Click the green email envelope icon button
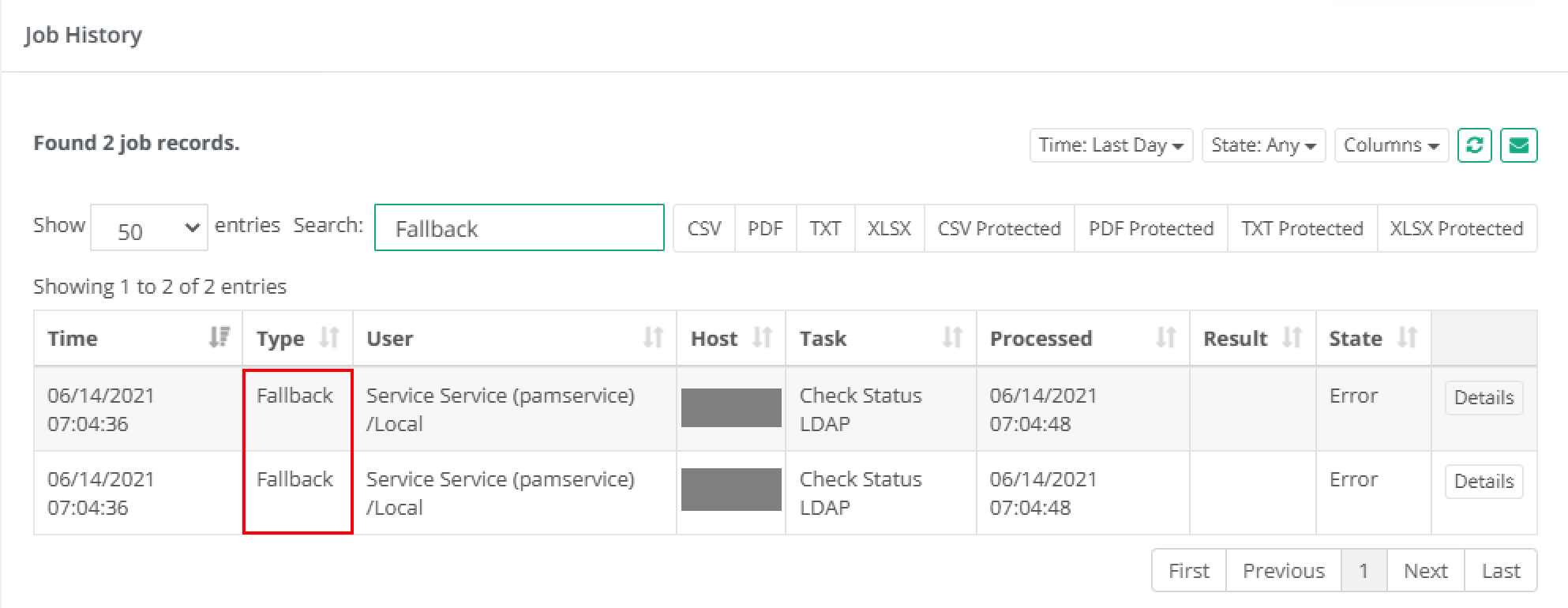Viewport: 1568px width, 608px height. point(1518,145)
